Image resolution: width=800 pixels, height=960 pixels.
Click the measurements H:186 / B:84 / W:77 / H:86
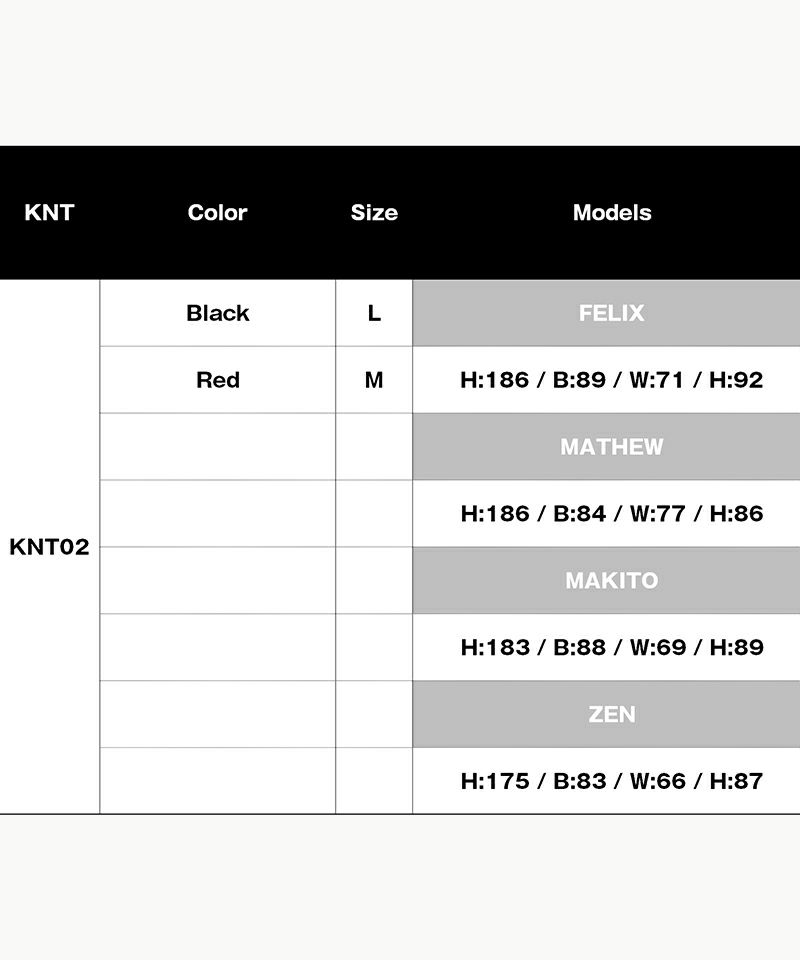point(611,514)
